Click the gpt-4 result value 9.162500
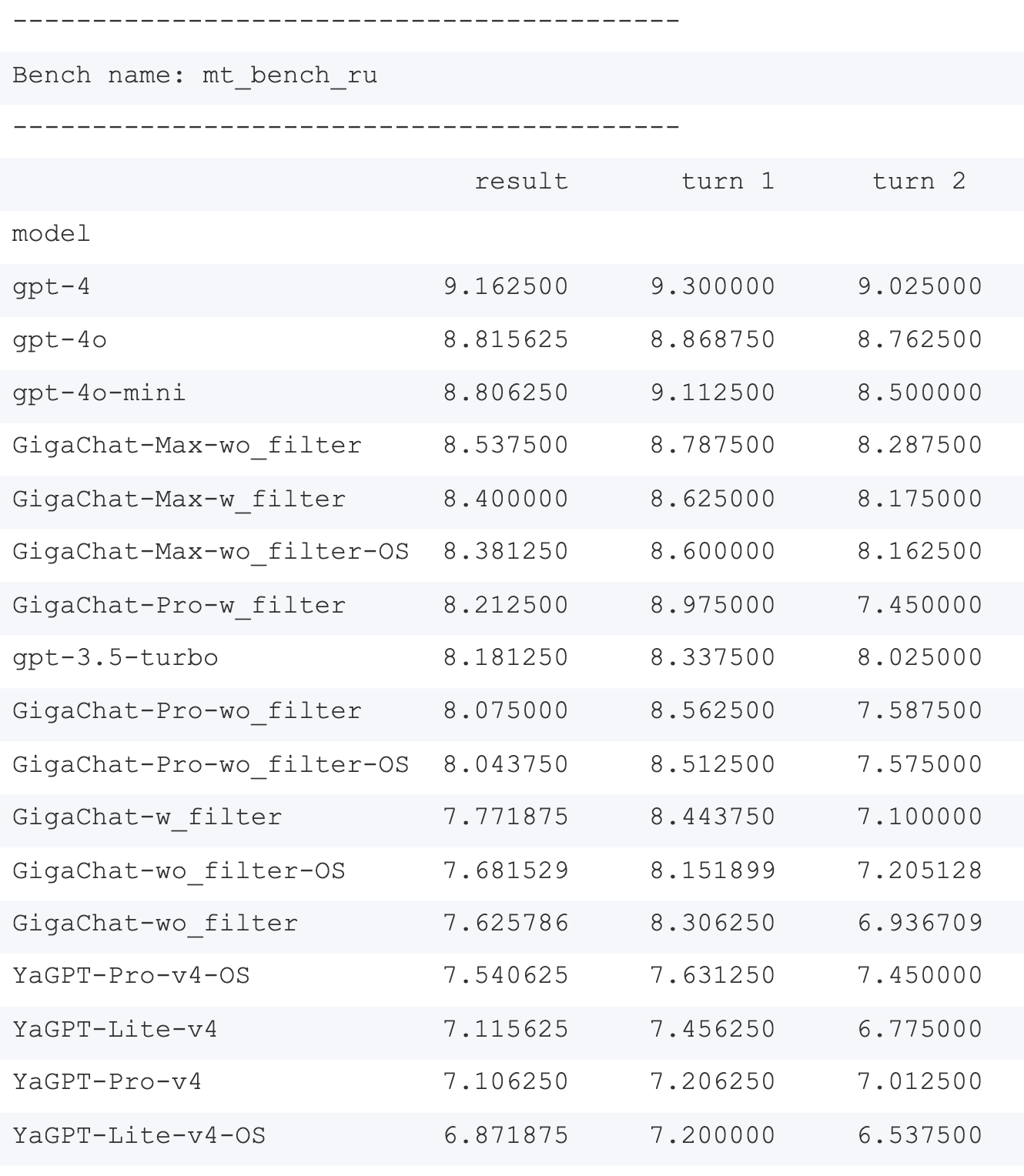The height and width of the screenshot is (1176, 1024). pos(506,287)
